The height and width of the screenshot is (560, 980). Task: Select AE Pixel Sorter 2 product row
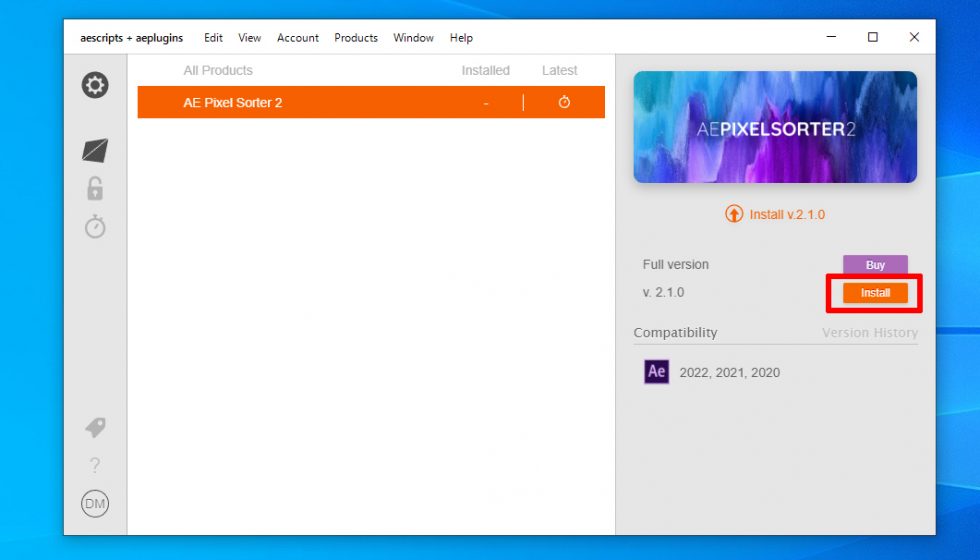371,102
